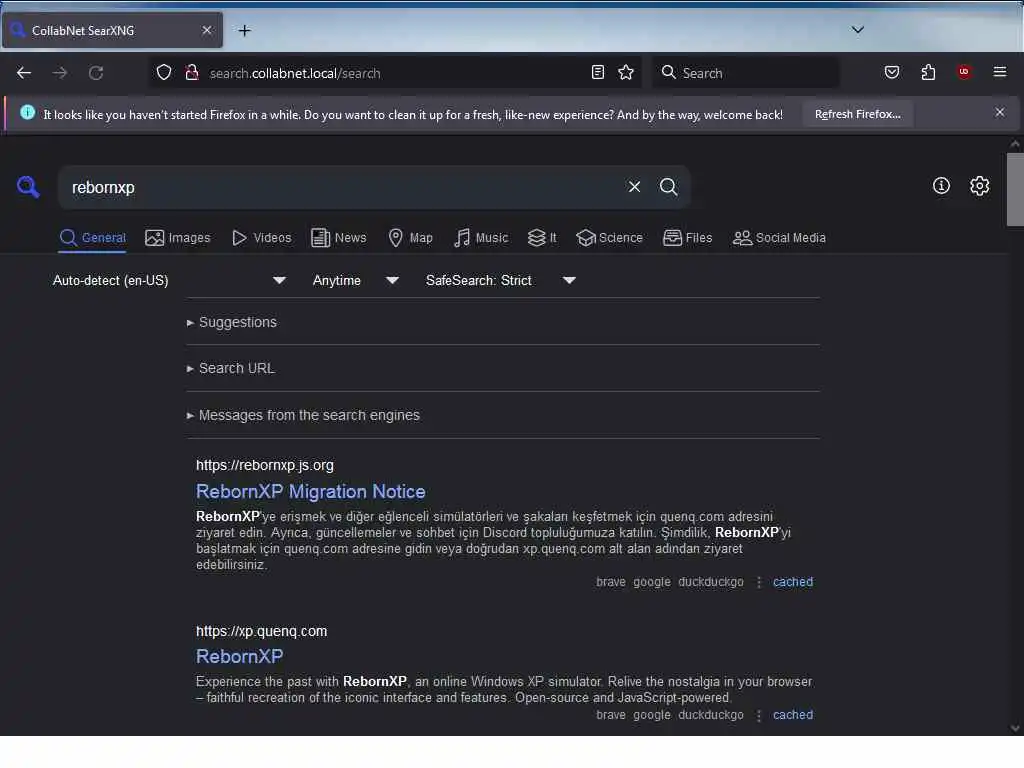Click the page vertical scrollbar thumb
1024x768 pixels.
pos(1015,189)
